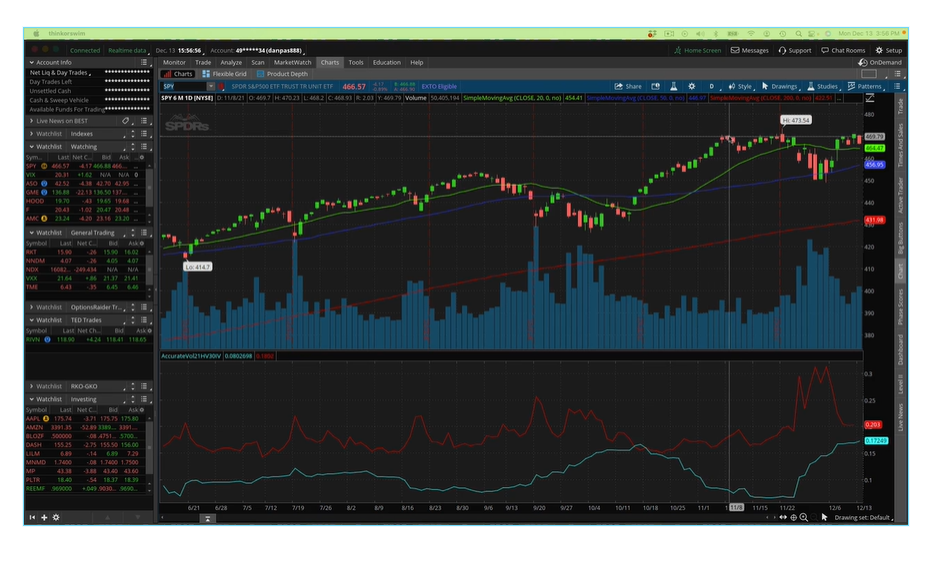Screen dimensions: 935x562
Task: Collapse the Watching watchlist
Action: [32, 147]
